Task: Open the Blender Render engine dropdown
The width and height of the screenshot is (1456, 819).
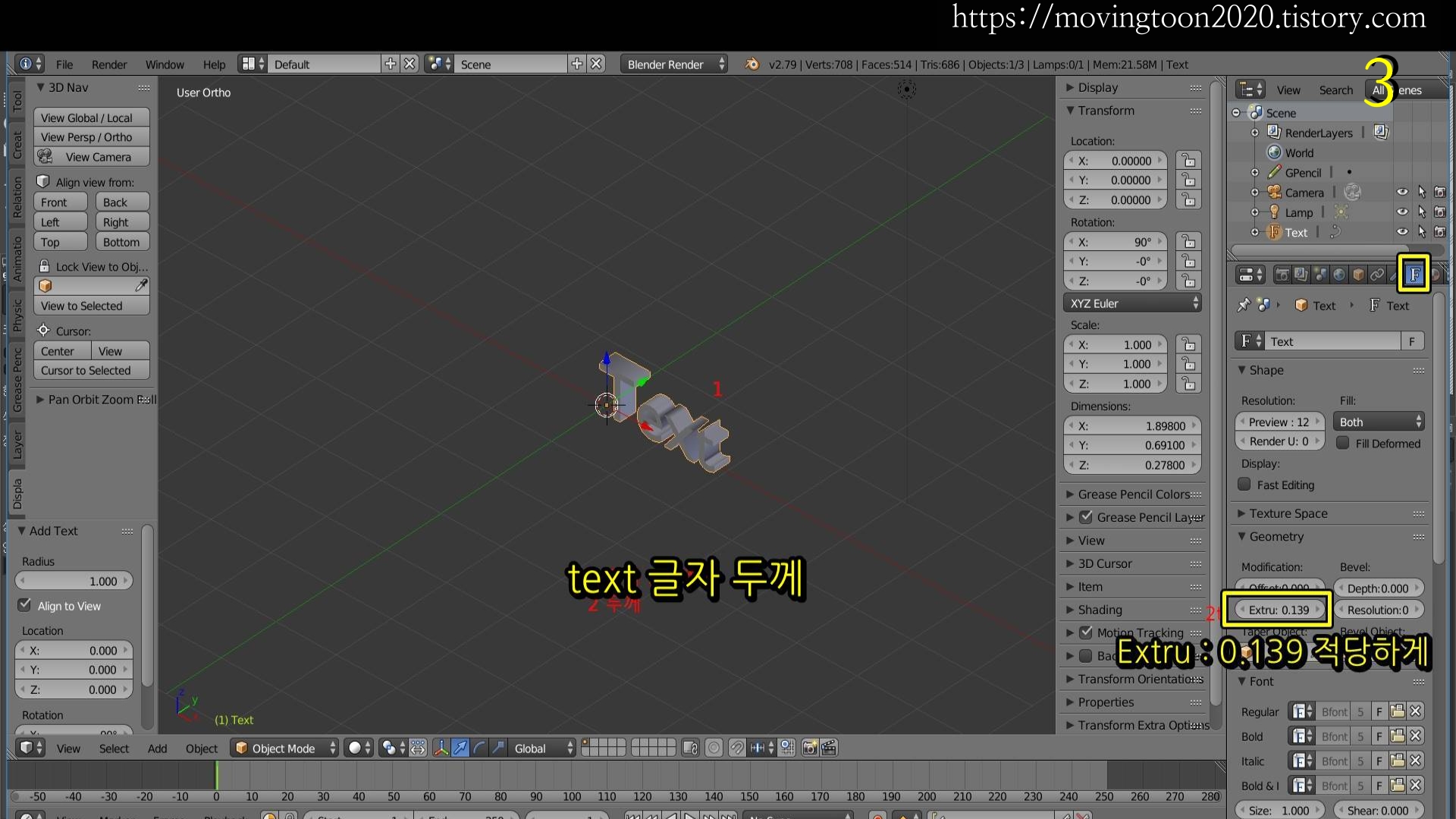Action: [674, 64]
